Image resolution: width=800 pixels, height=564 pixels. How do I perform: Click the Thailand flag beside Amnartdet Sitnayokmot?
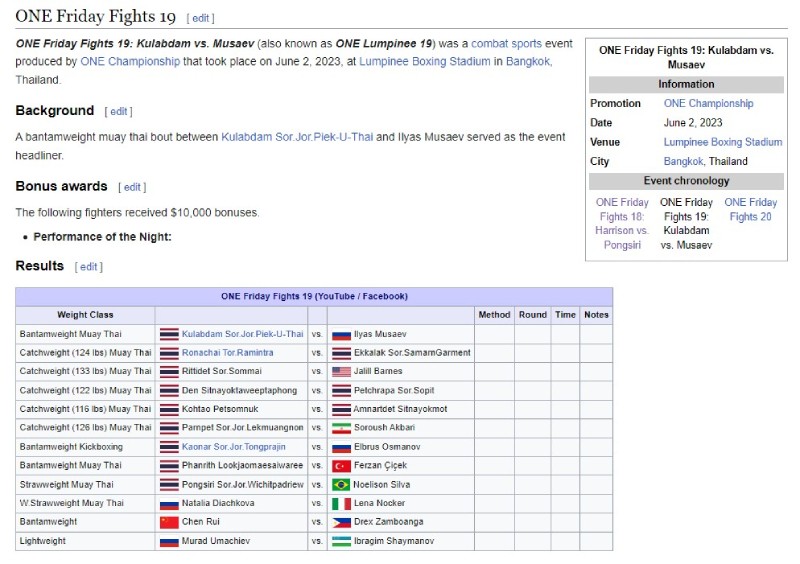(341, 409)
